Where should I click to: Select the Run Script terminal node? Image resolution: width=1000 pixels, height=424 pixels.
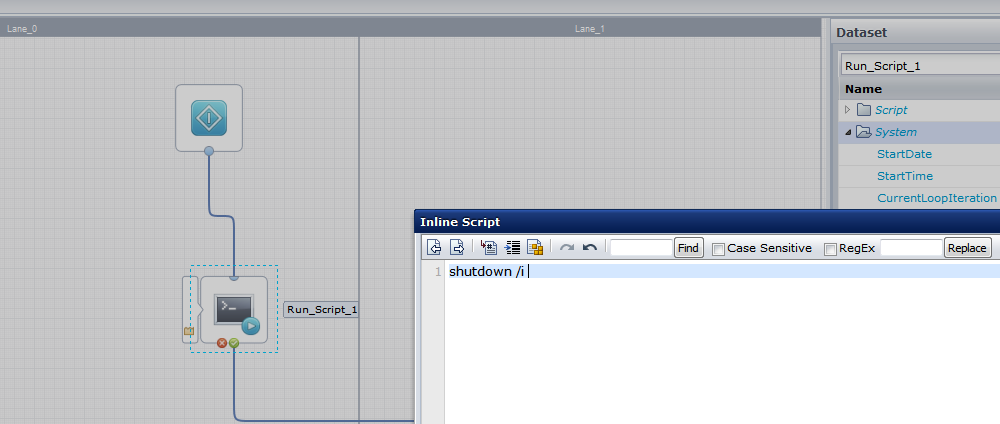tap(233, 309)
